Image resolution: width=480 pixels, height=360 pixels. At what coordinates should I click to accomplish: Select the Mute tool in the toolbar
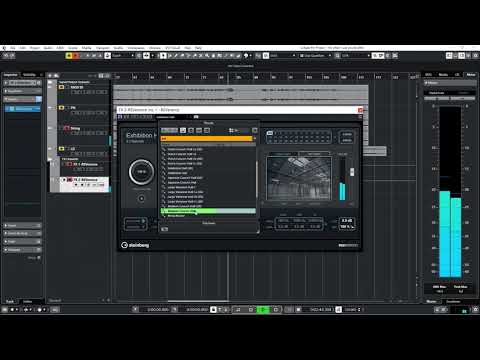[x=201, y=56]
